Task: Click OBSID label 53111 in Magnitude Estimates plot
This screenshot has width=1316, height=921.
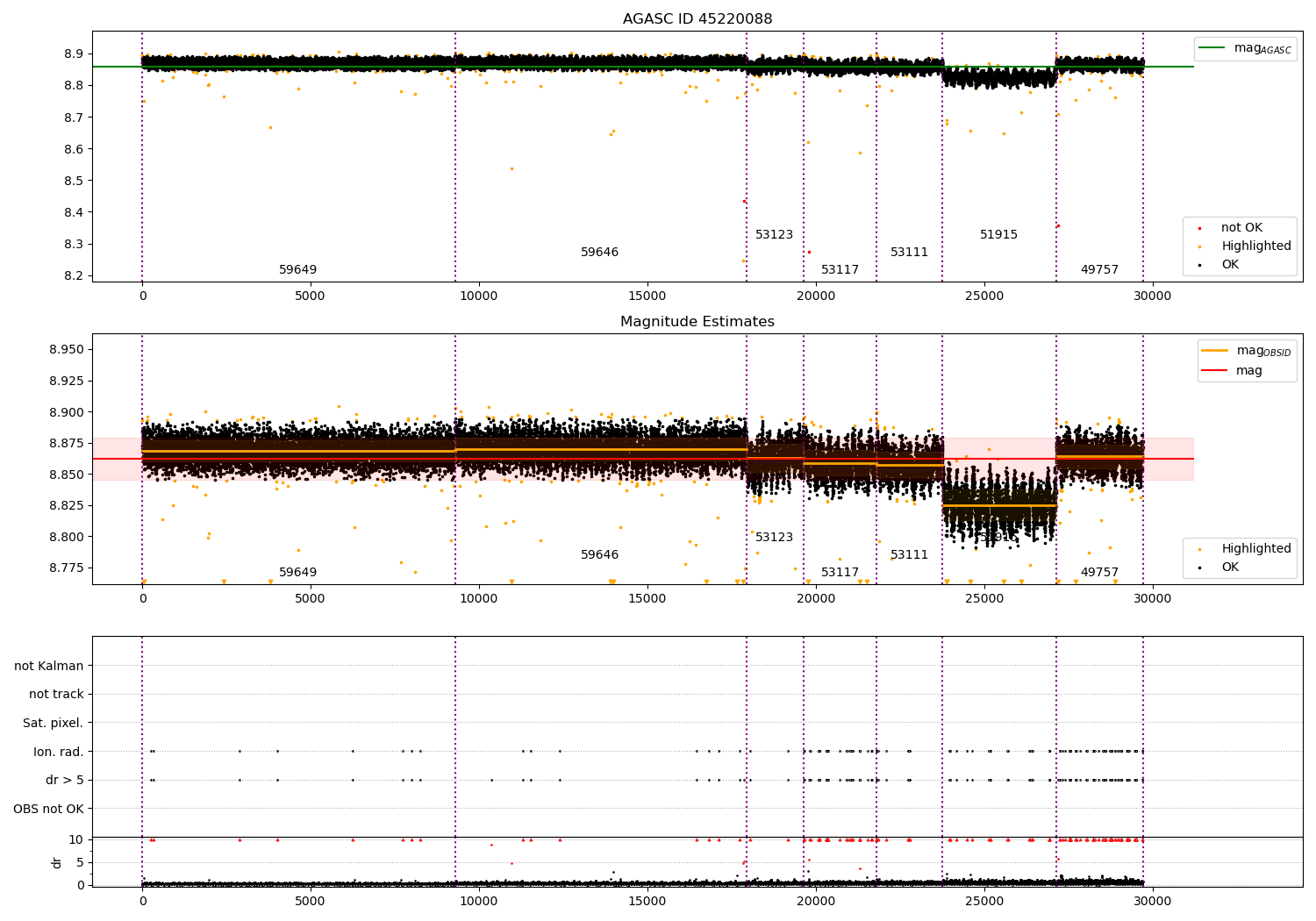Action: (910, 555)
